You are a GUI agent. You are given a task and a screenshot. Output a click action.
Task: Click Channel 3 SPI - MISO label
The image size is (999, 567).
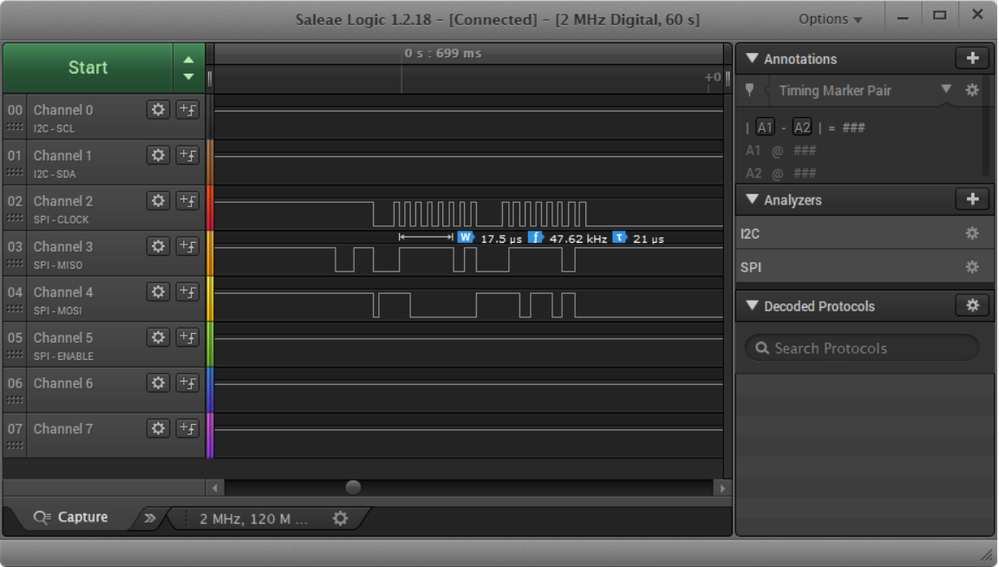(58, 265)
